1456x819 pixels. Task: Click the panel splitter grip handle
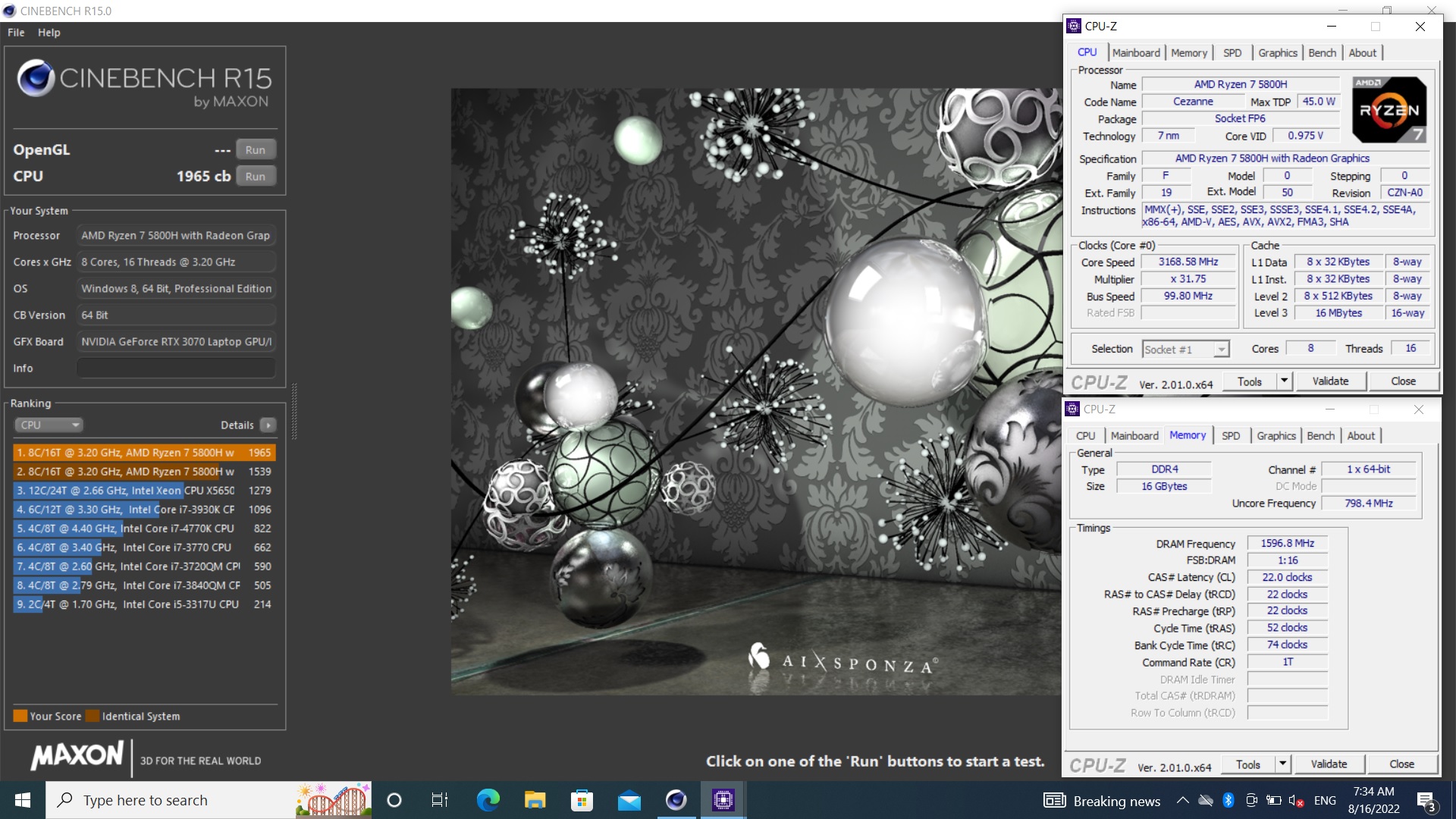294,412
